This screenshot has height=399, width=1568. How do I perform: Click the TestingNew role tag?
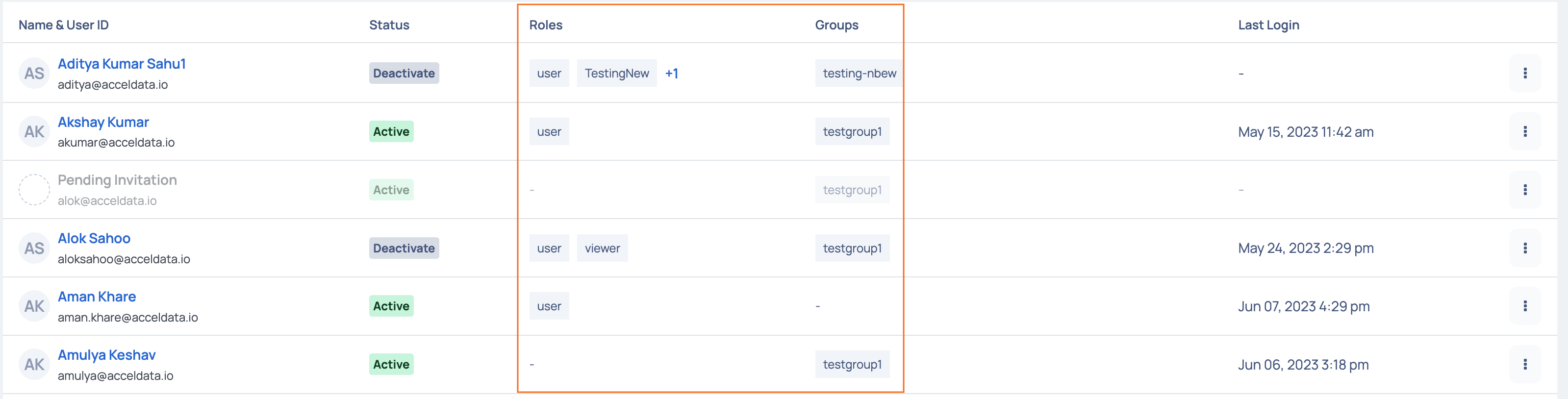point(617,73)
